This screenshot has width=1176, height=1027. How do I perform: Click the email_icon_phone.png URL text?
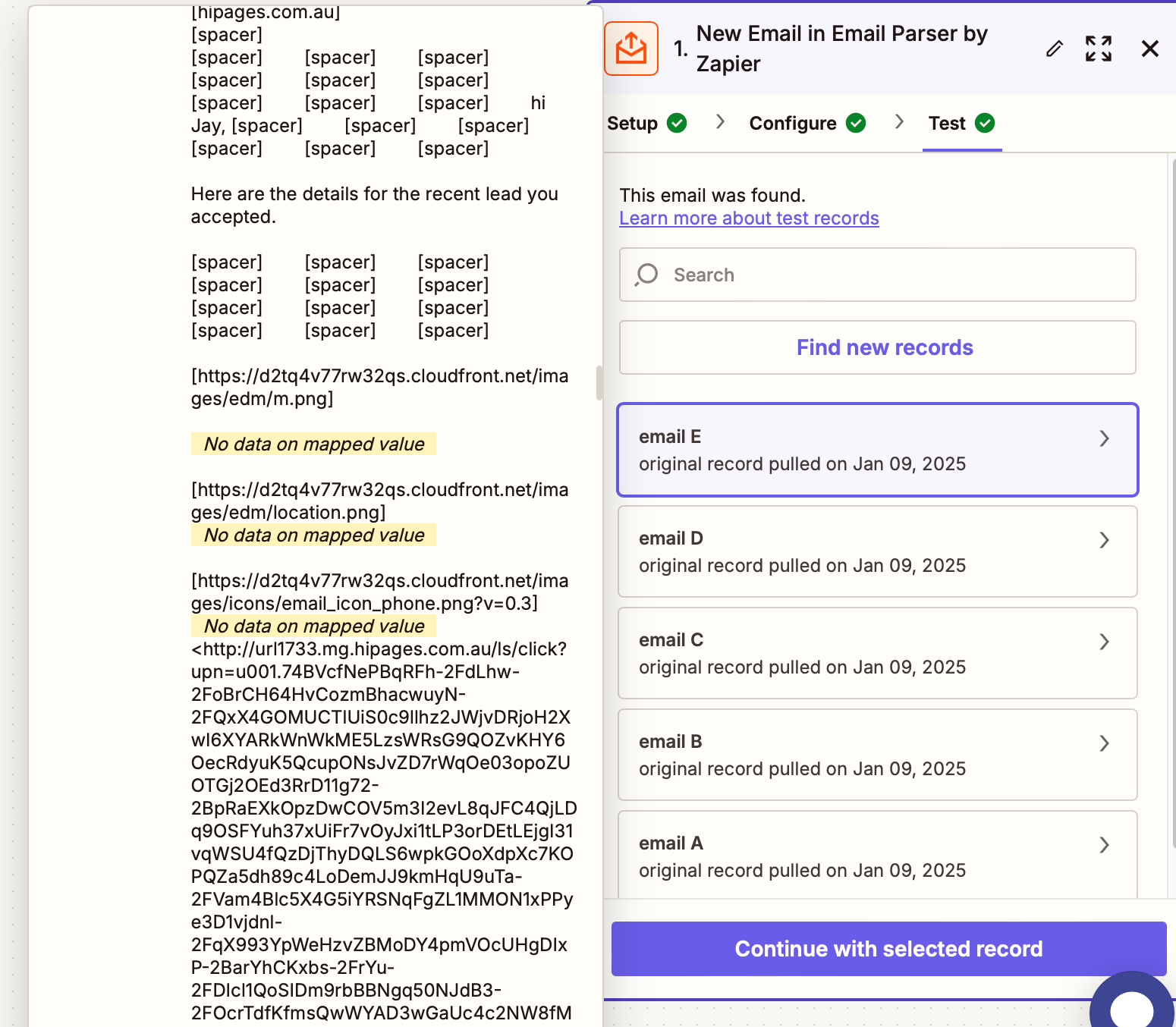click(x=379, y=592)
